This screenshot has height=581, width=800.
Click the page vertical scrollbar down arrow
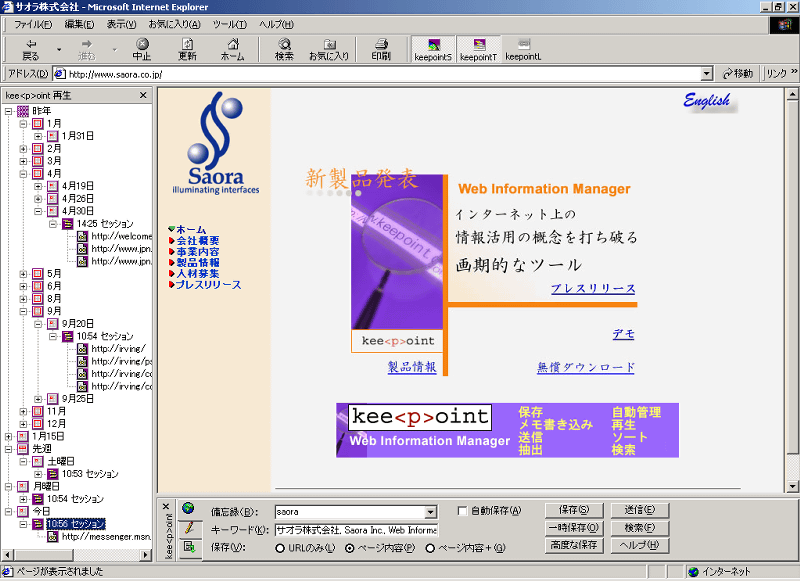792,487
